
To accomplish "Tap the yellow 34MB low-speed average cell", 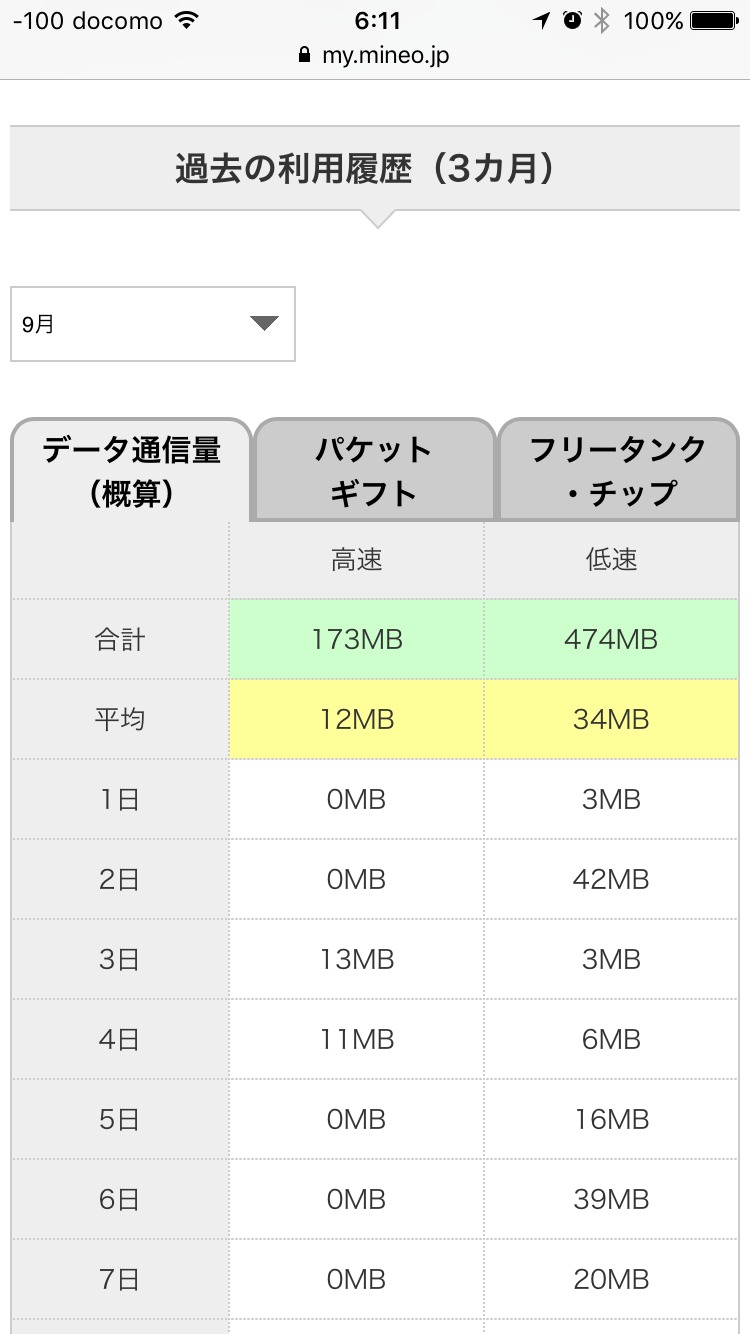I will (611, 720).
